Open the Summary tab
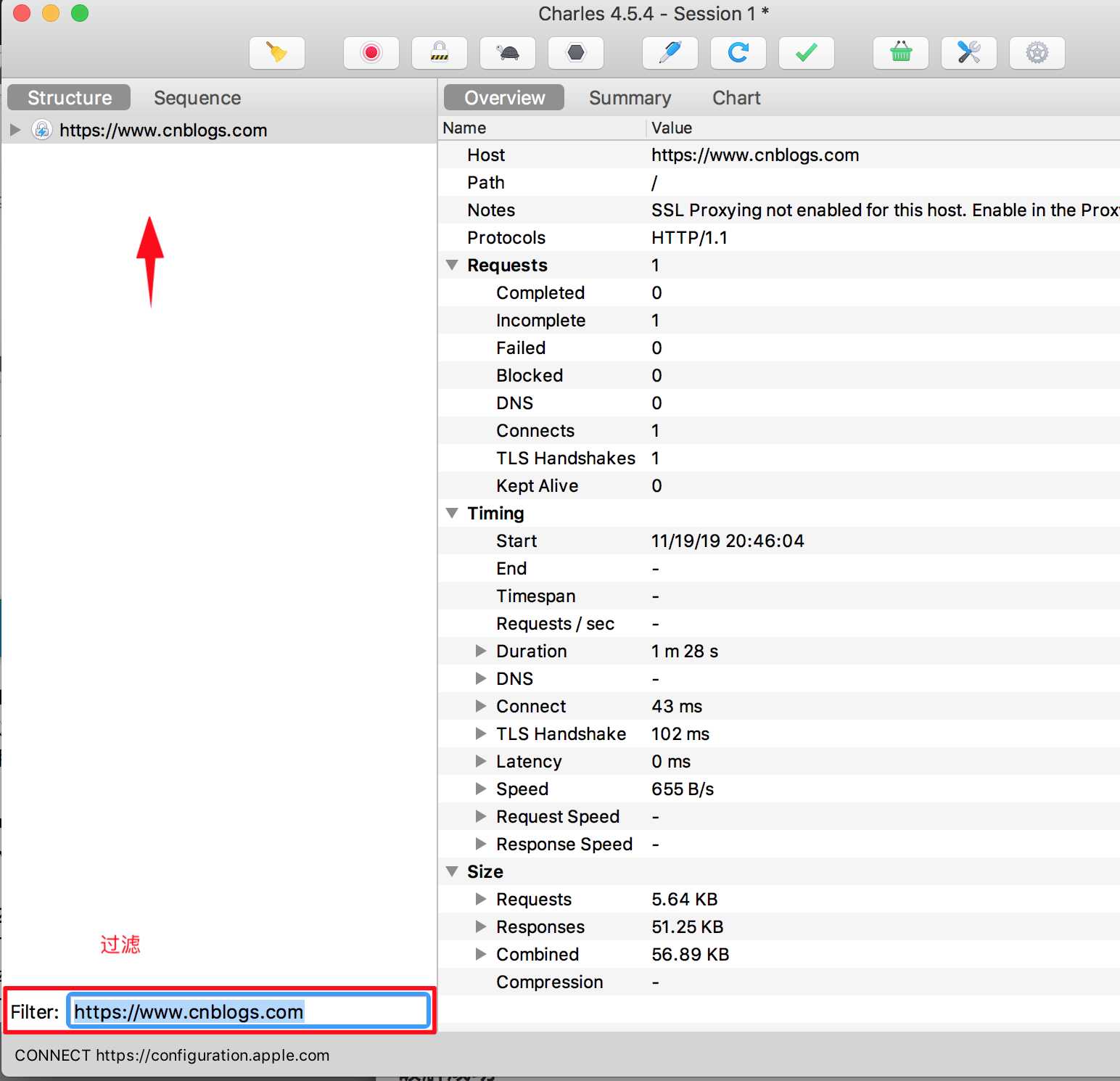 click(630, 97)
